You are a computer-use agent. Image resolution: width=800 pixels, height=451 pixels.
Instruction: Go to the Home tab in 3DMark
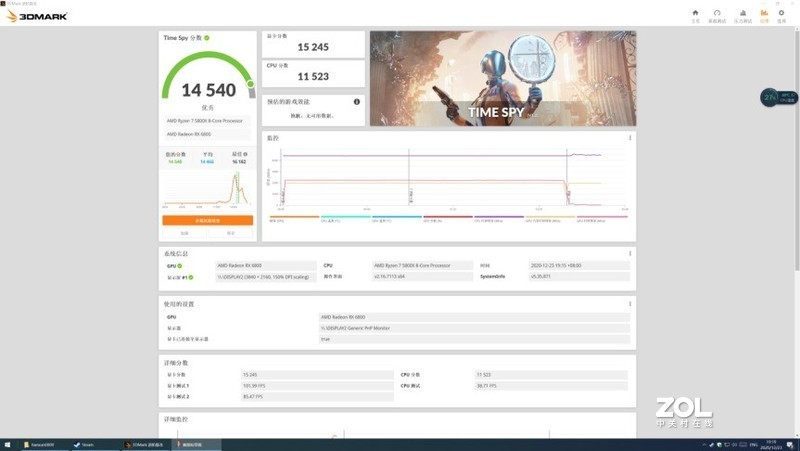click(x=695, y=16)
